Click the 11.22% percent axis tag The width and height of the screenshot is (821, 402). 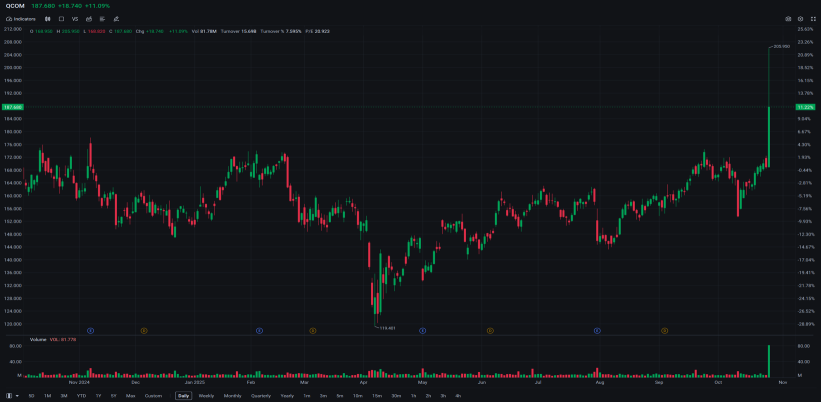coord(805,107)
